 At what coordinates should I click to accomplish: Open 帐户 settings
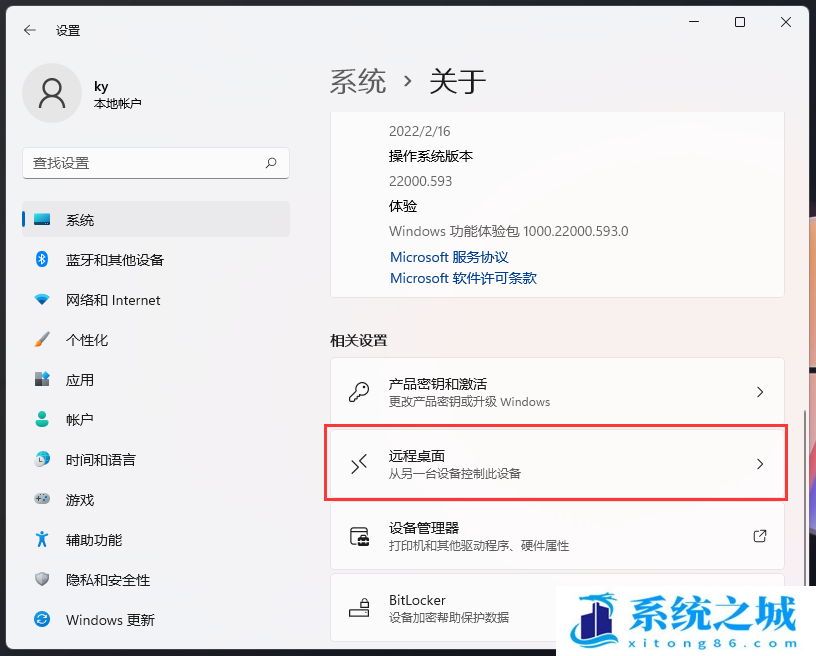tap(156, 420)
